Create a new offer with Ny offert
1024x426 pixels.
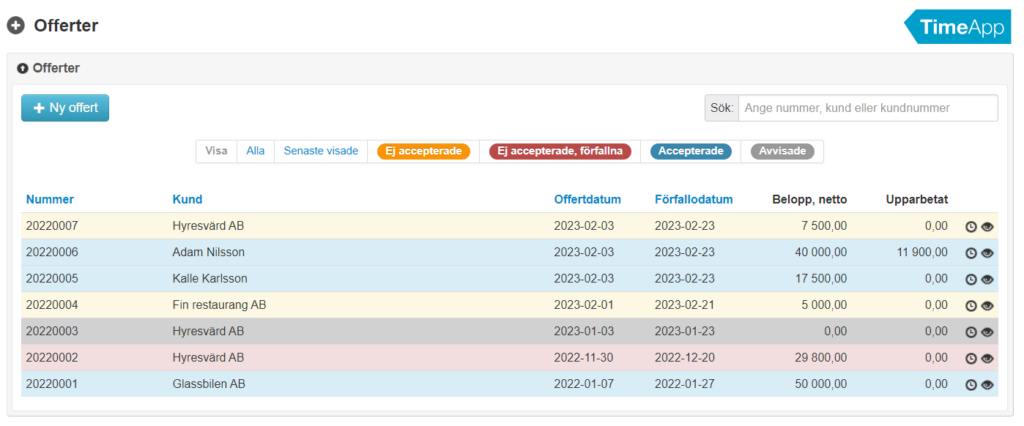[65, 108]
